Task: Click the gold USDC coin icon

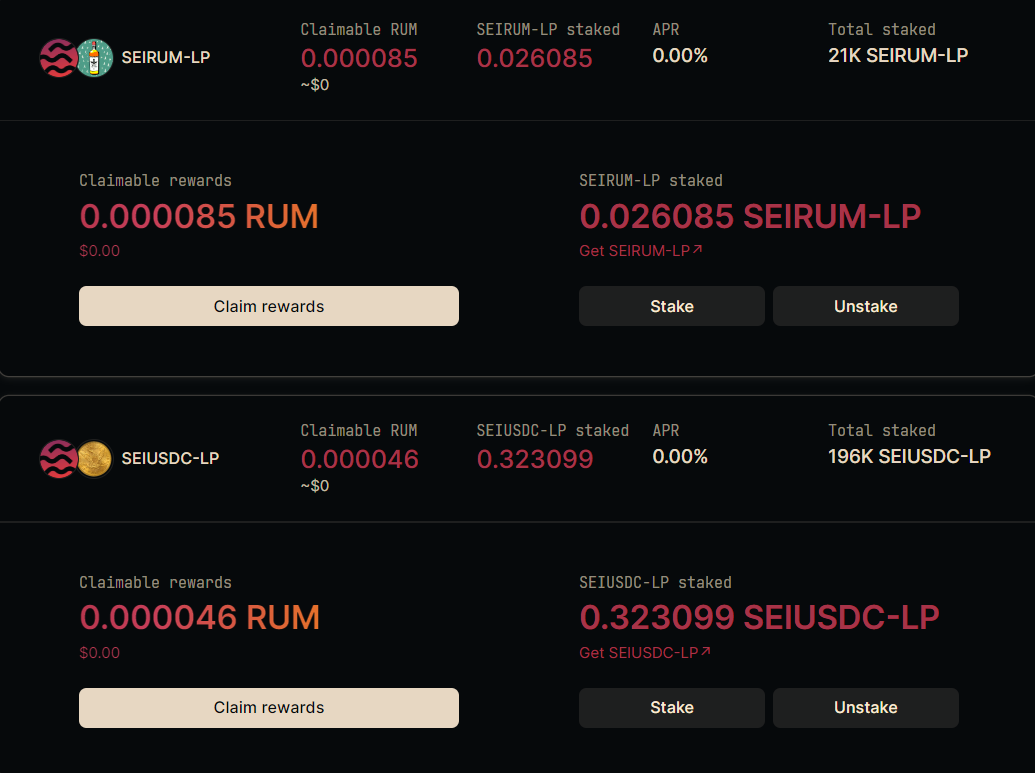Action: click(94, 459)
